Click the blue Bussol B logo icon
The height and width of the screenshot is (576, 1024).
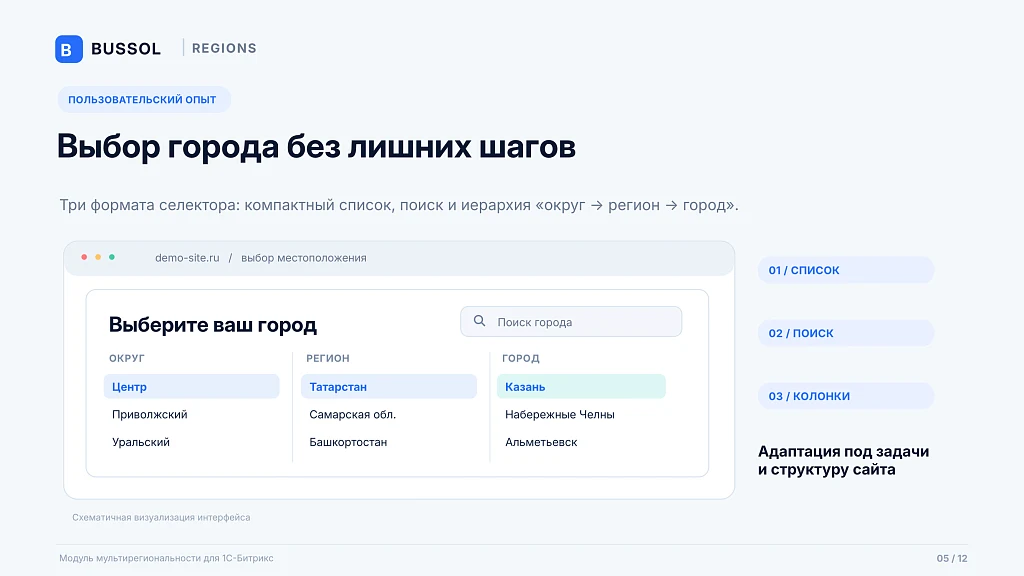(69, 49)
